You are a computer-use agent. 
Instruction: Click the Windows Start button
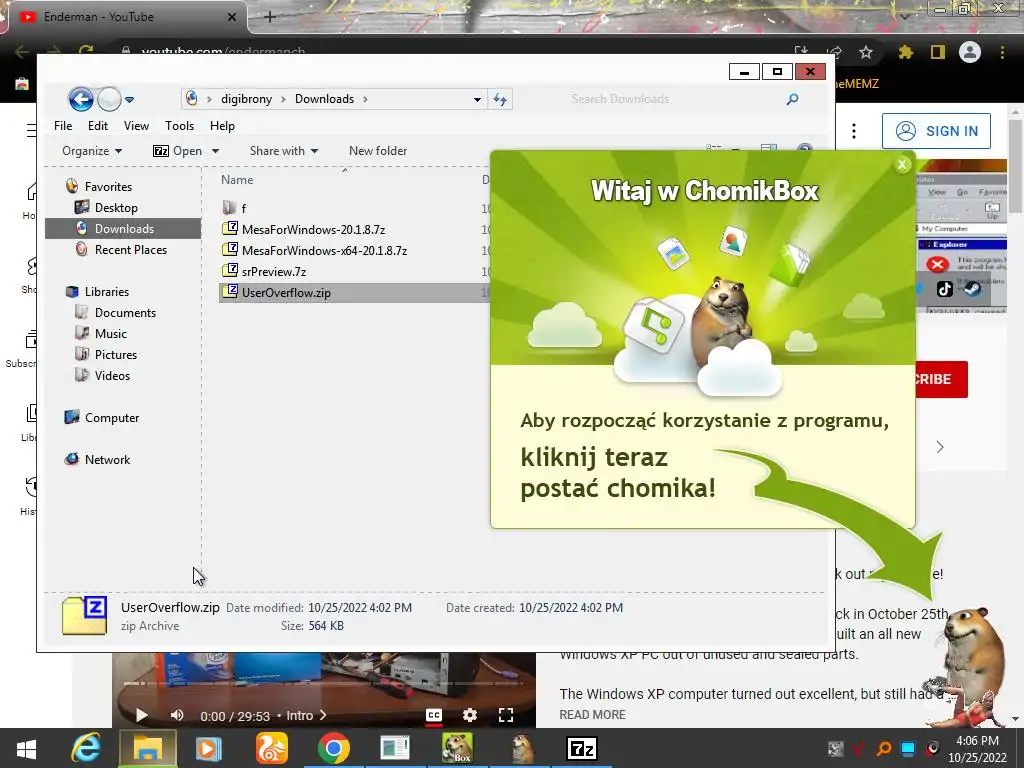[26, 749]
